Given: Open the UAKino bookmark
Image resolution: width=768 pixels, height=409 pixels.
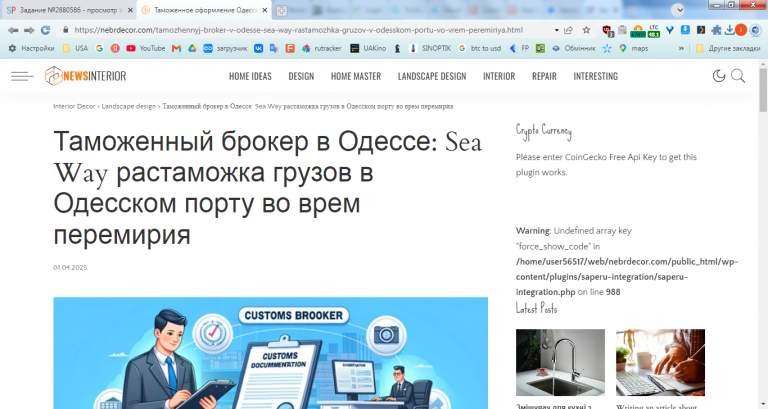Looking at the screenshot, I should tap(368, 48).
